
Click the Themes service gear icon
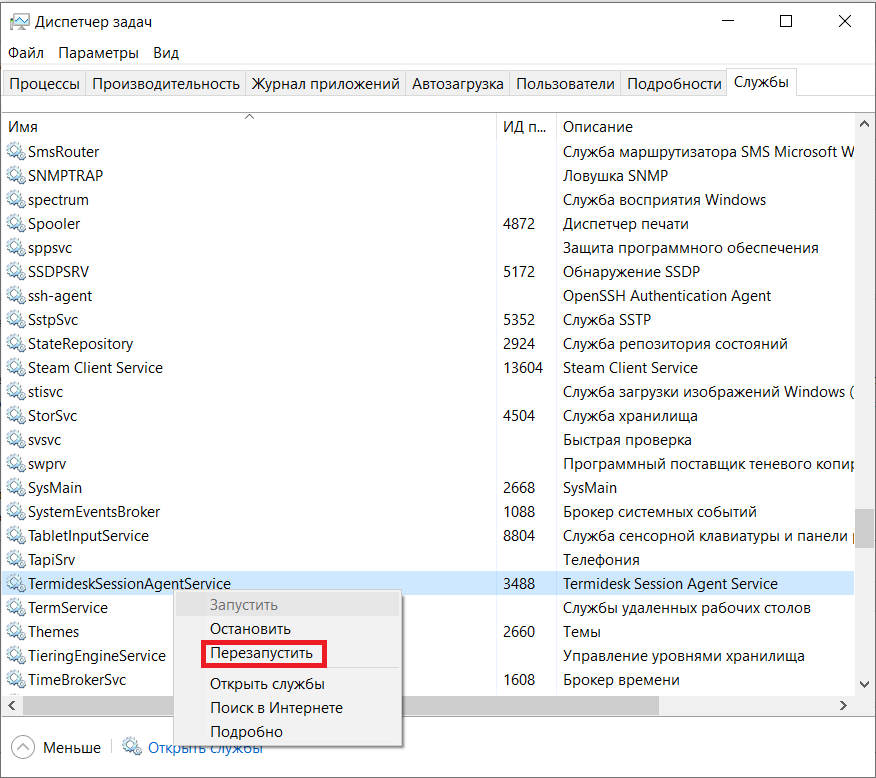tap(15, 632)
